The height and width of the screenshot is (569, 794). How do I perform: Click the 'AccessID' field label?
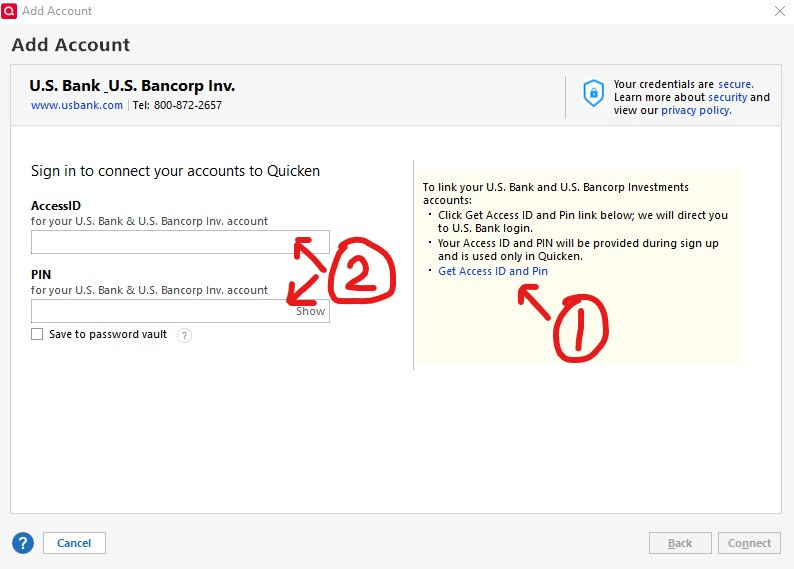[56, 206]
